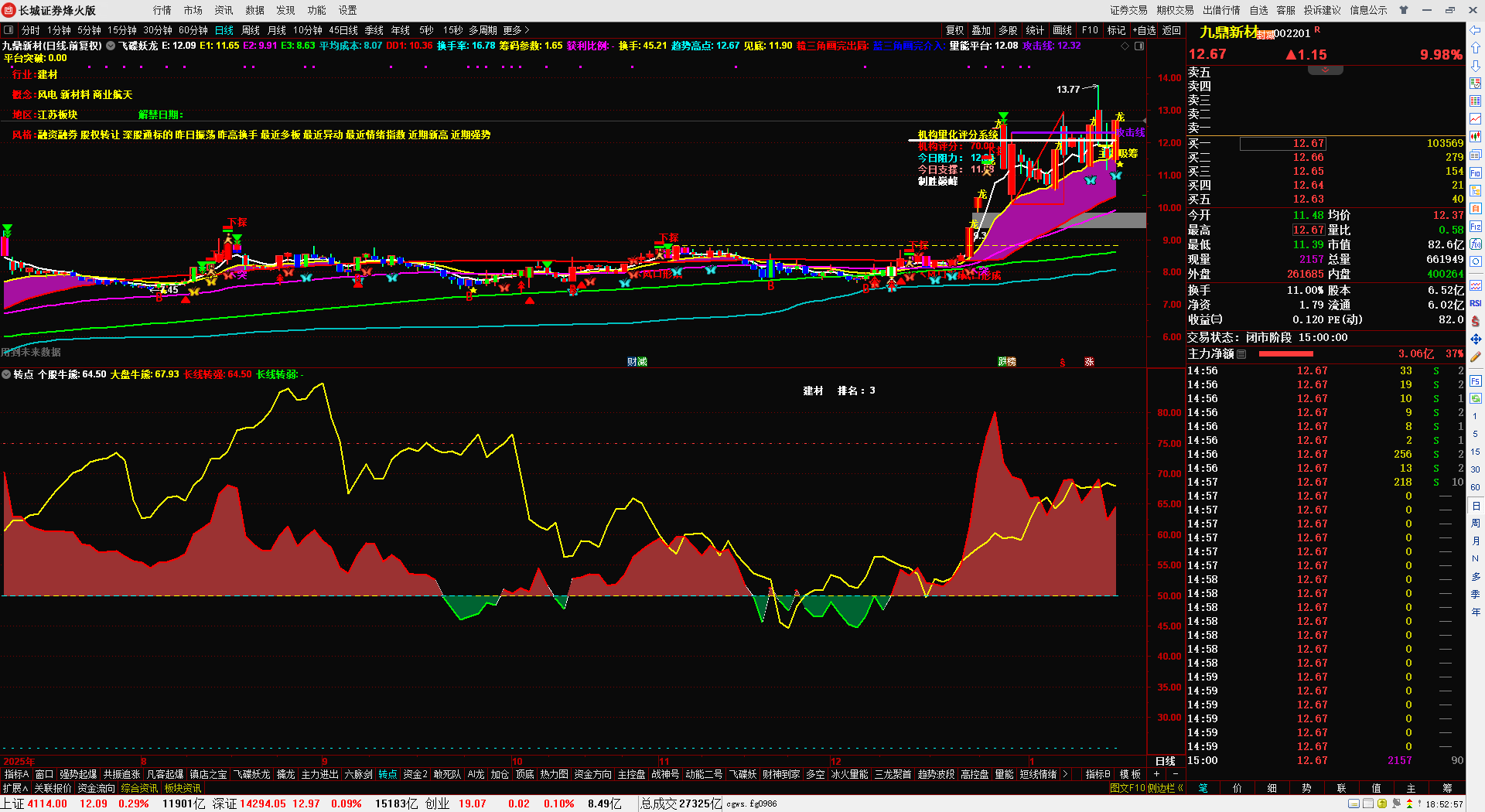Open the f(x) formula manager icon
This screenshot has height=812, width=1485.
tap(1476, 244)
